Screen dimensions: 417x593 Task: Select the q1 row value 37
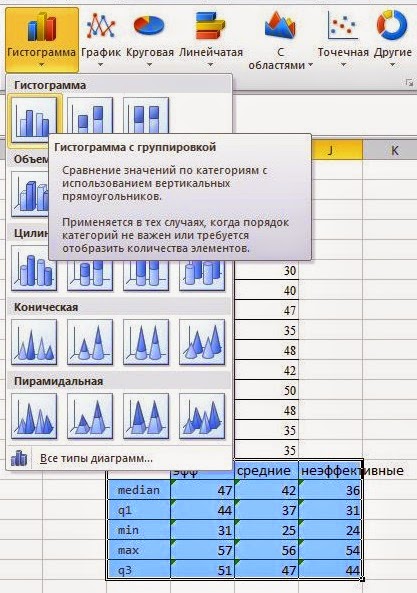tap(267, 510)
